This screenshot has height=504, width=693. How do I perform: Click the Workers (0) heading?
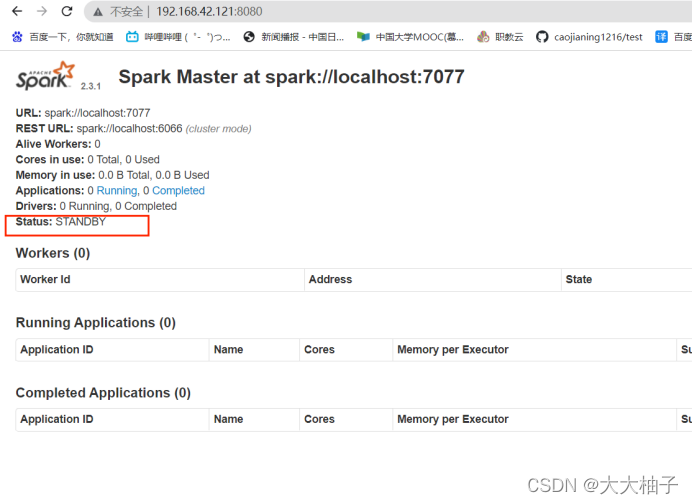pos(53,253)
